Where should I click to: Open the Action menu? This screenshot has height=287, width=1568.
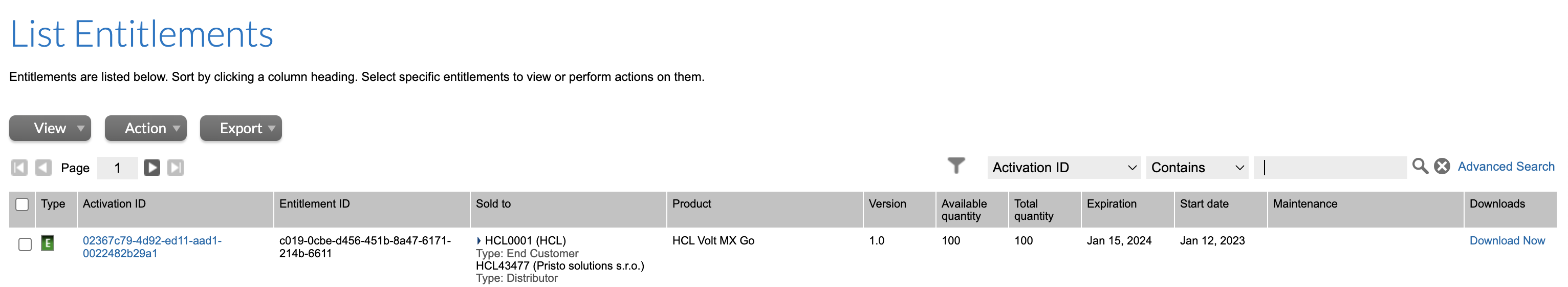click(x=145, y=129)
